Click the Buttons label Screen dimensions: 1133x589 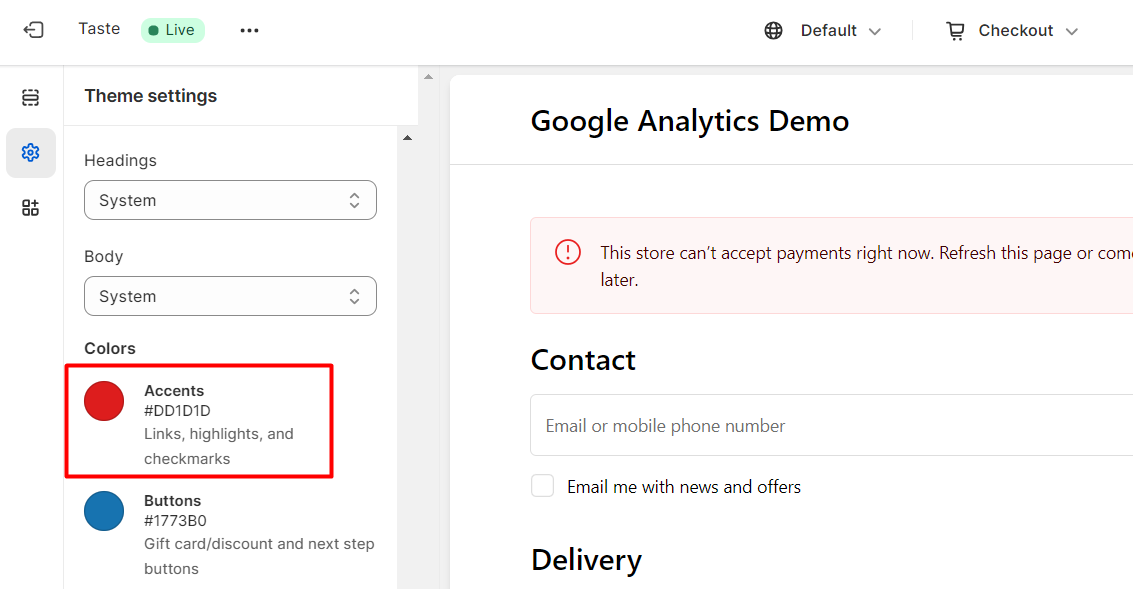click(173, 500)
